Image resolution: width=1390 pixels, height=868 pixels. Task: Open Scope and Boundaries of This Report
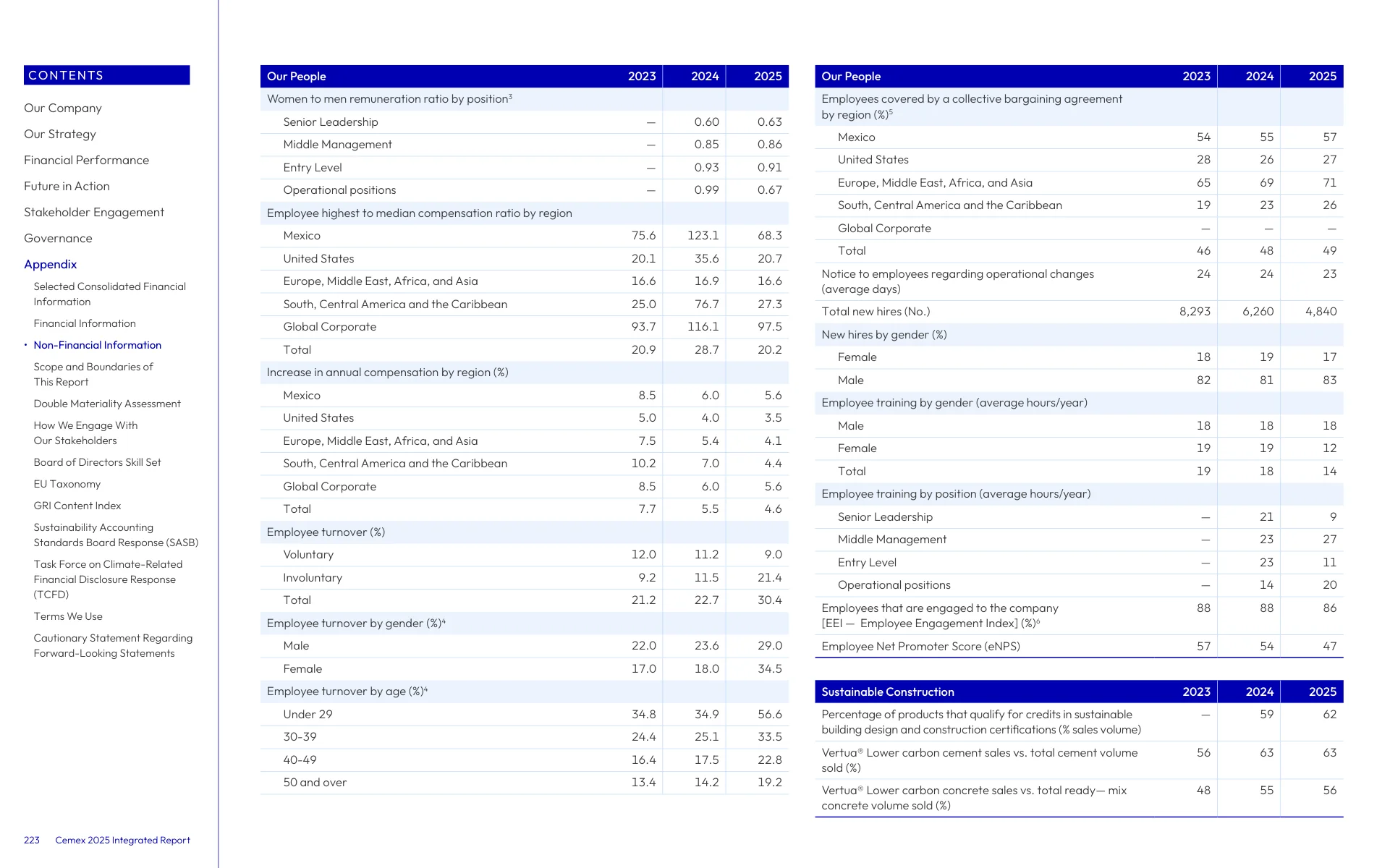coord(93,375)
